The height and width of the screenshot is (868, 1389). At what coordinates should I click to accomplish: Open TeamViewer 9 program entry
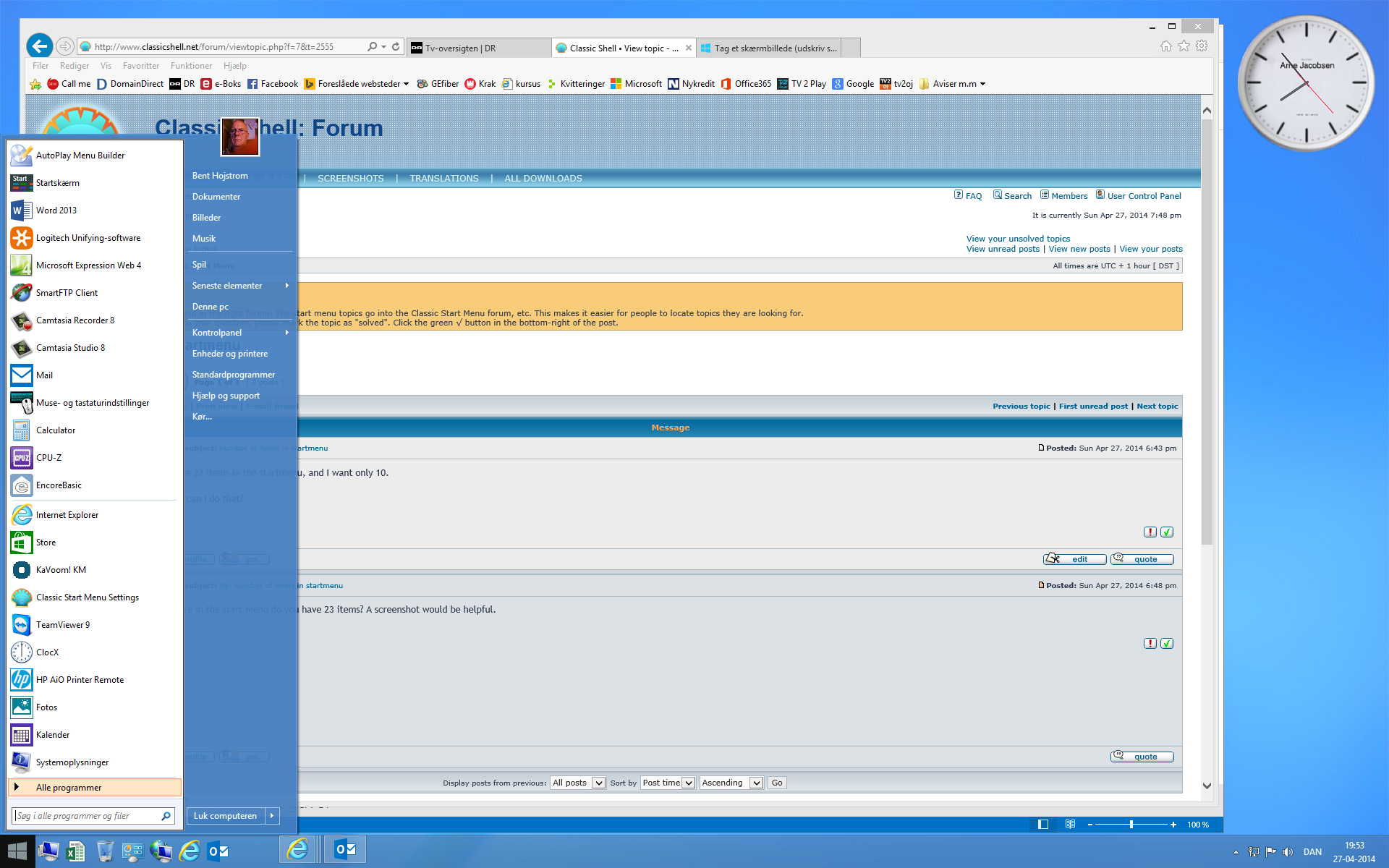coord(62,625)
